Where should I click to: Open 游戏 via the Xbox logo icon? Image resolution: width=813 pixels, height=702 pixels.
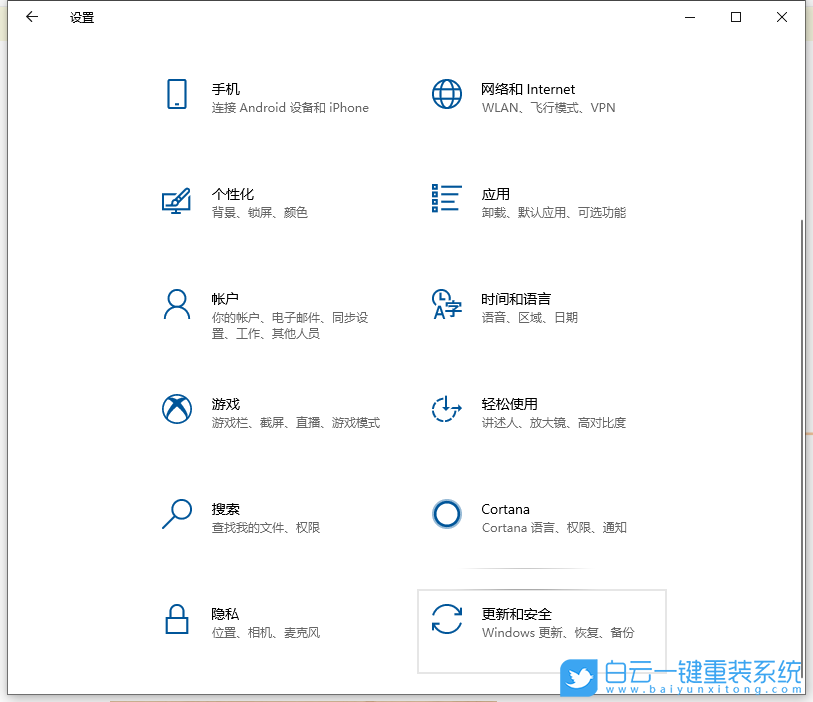tap(177, 409)
